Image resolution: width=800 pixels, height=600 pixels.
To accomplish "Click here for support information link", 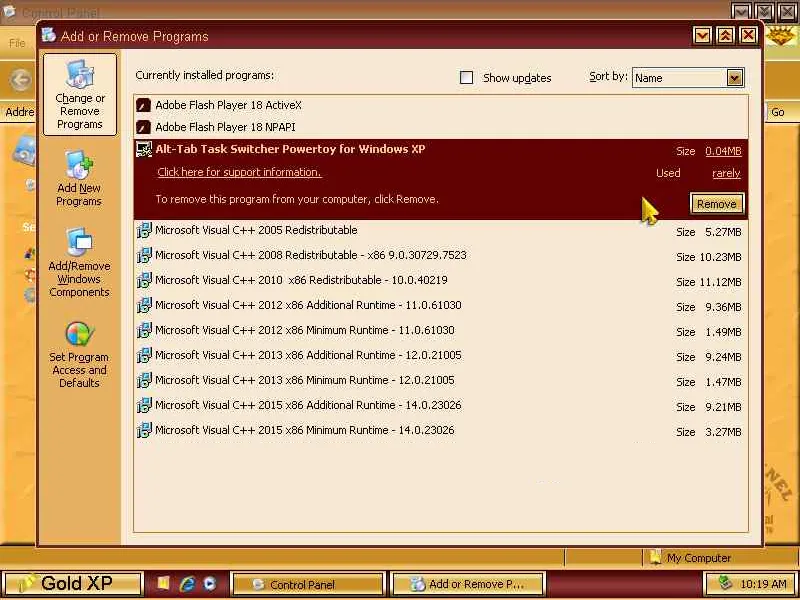I will 239,172.
